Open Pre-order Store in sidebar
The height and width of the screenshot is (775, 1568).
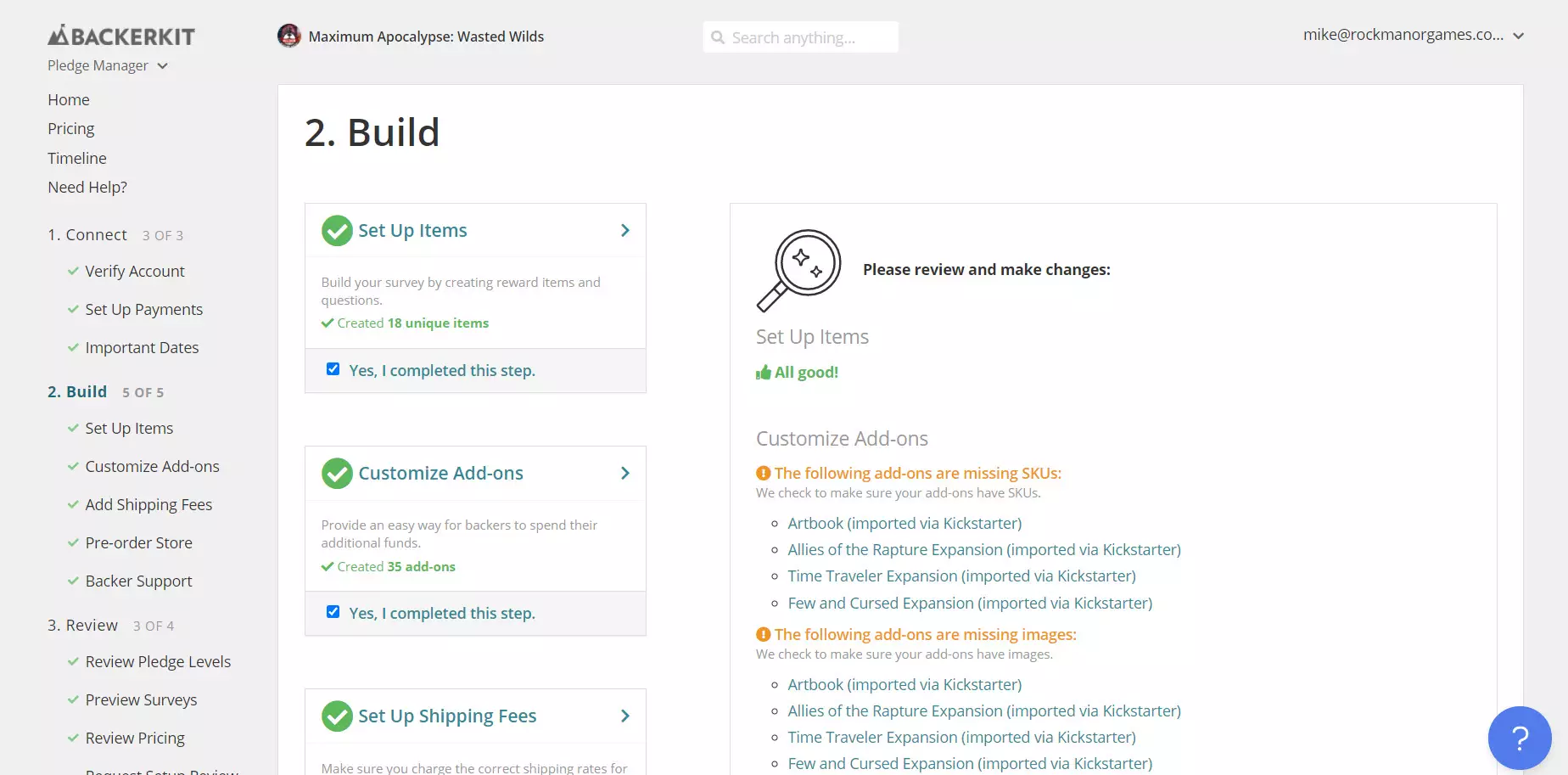coord(139,542)
